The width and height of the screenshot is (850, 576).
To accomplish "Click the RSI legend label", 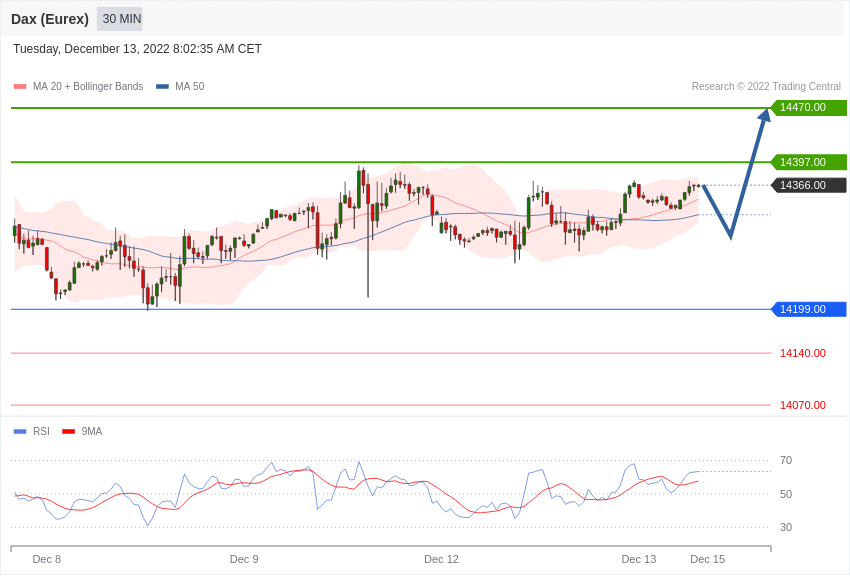I will pos(41,431).
